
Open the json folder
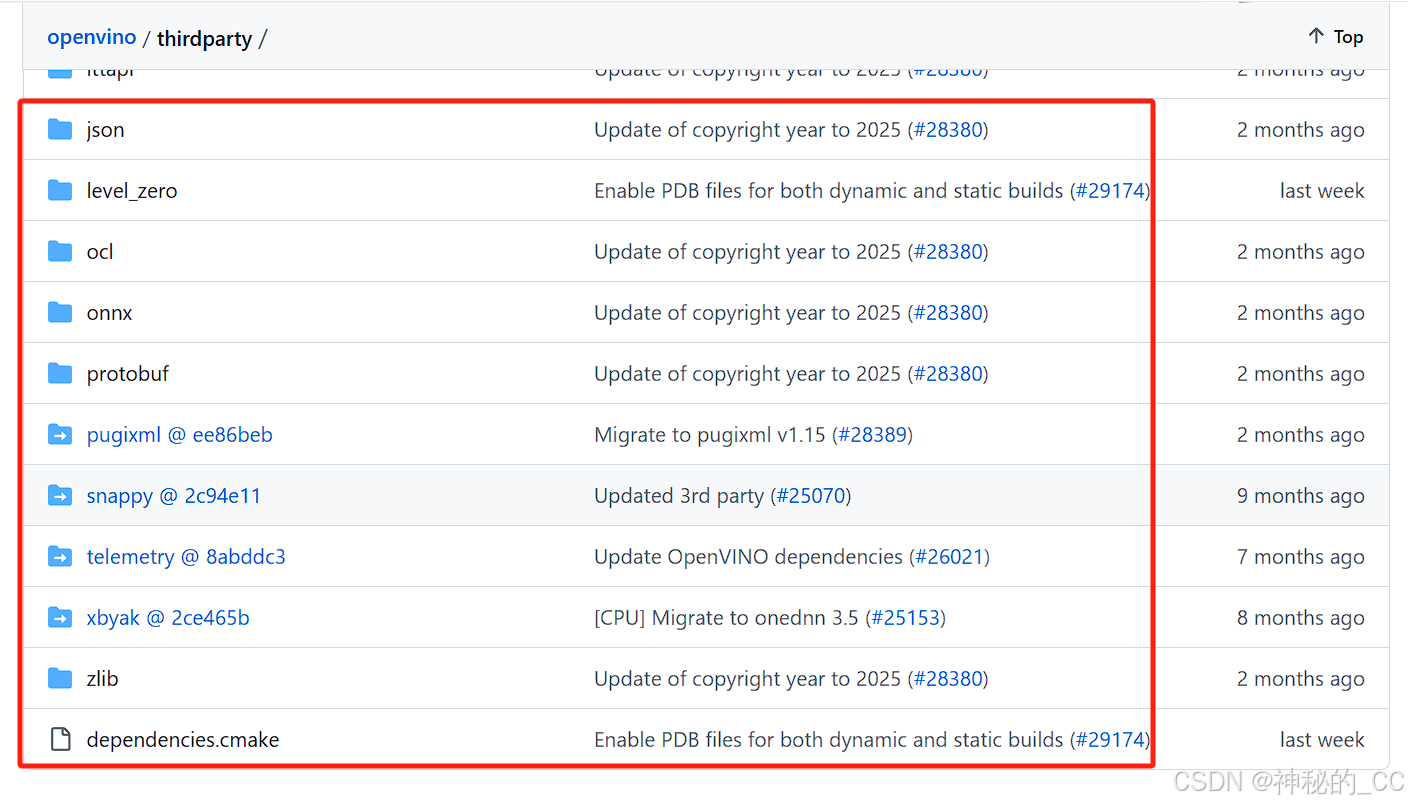point(105,130)
